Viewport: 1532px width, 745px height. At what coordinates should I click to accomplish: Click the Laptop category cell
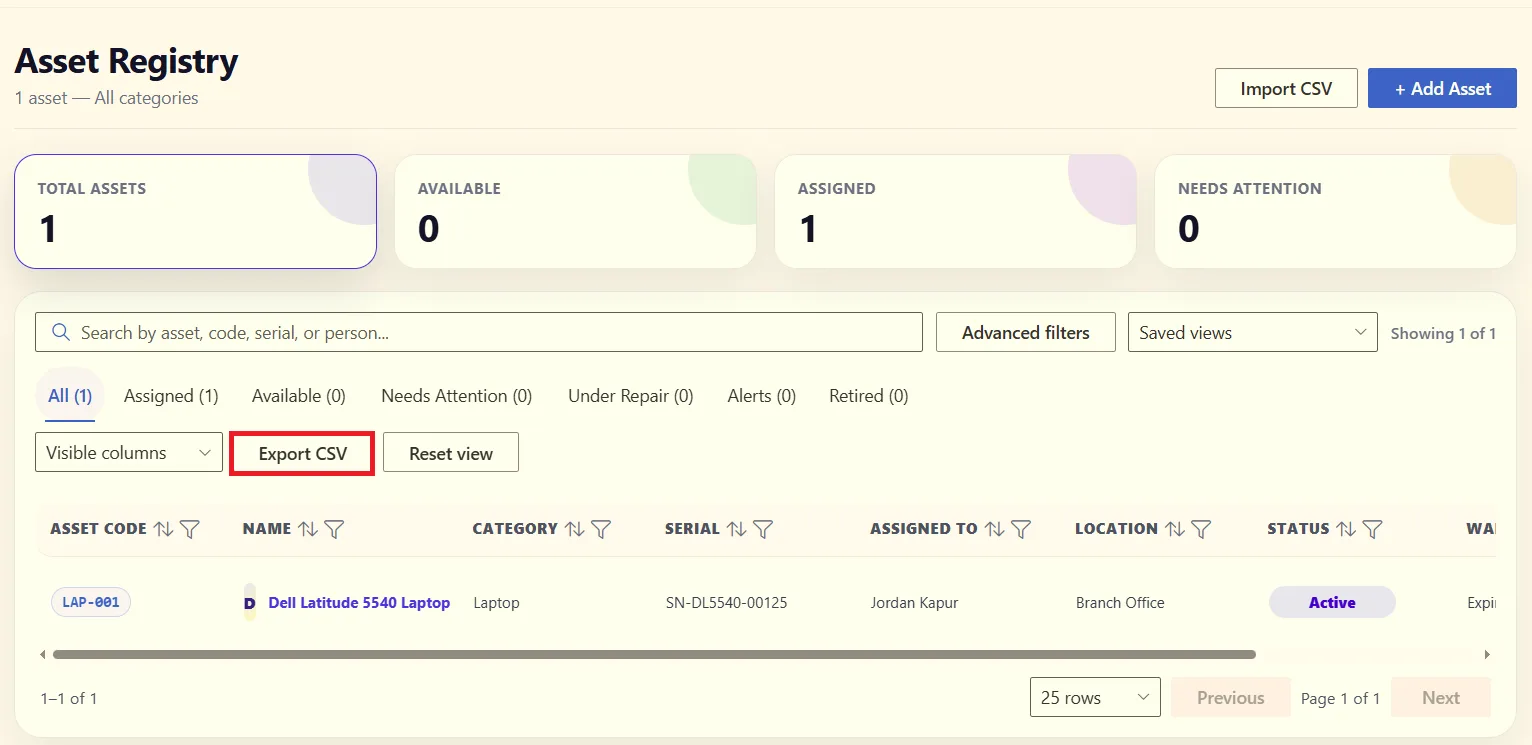(496, 603)
